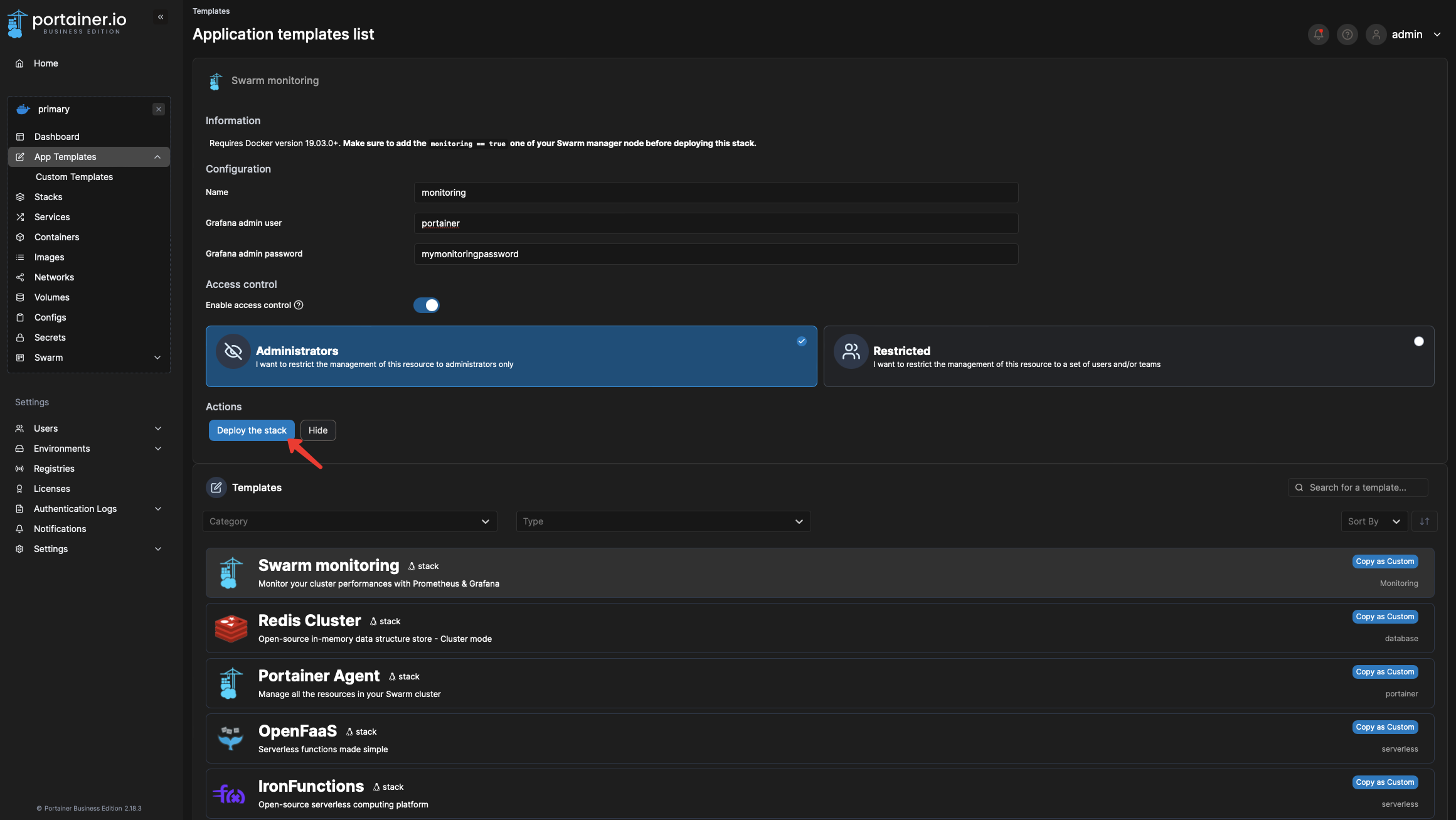Image resolution: width=1456 pixels, height=820 pixels.
Task: Close the primary environment with the X icon
Action: 159,109
